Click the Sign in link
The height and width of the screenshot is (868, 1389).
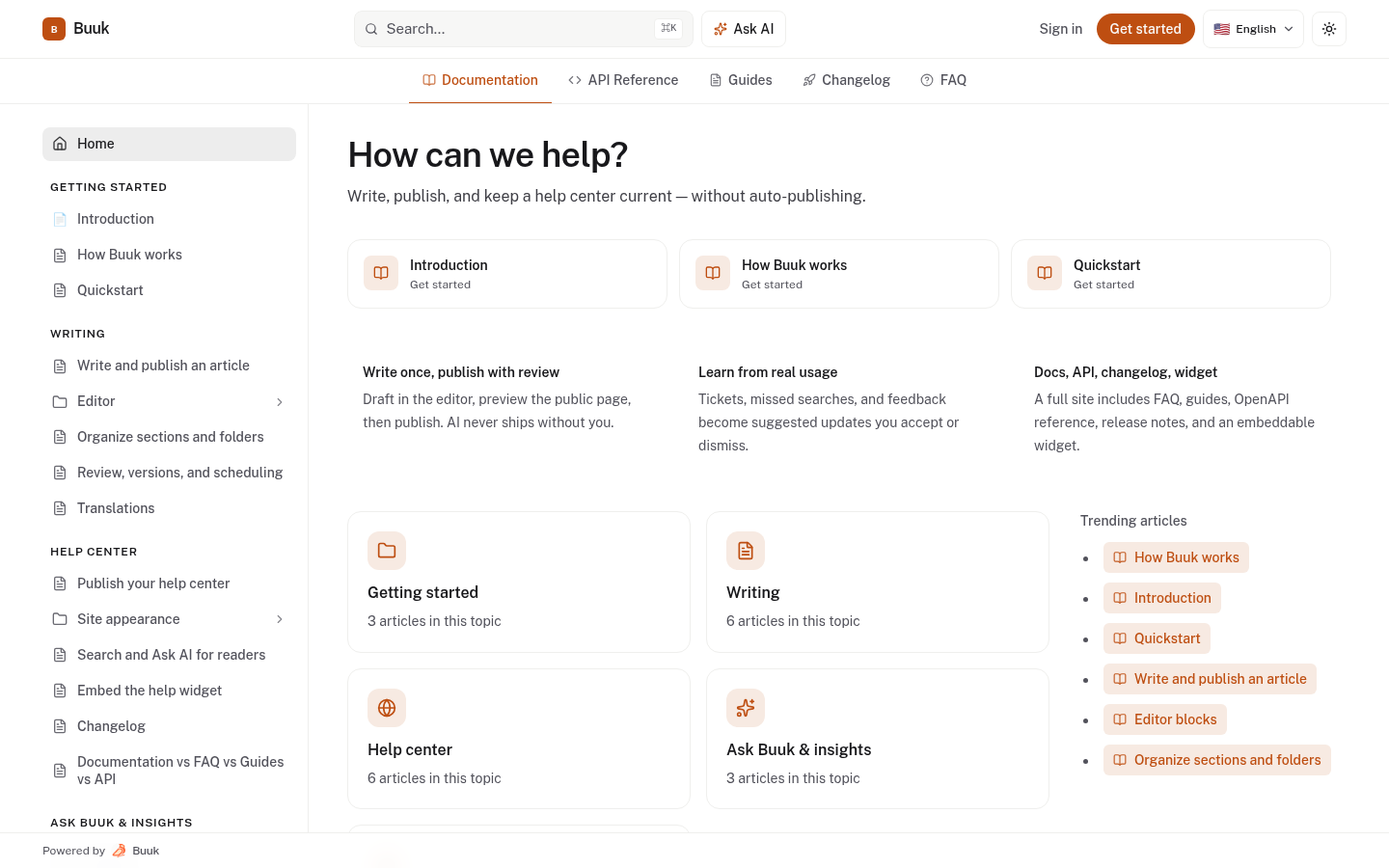(1060, 29)
